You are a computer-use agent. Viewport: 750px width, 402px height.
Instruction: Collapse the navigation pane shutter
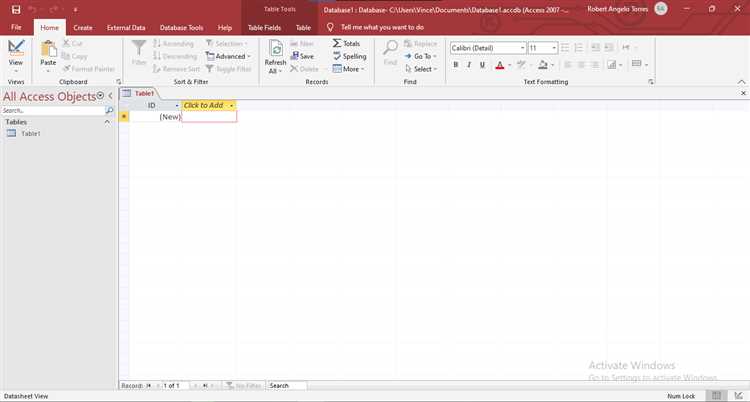point(110,96)
